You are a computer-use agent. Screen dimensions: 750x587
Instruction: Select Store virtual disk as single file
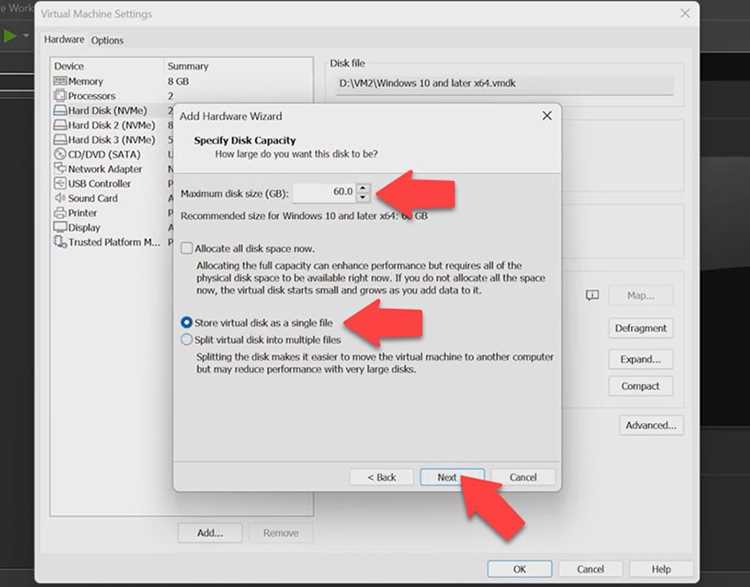coord(187,322)
